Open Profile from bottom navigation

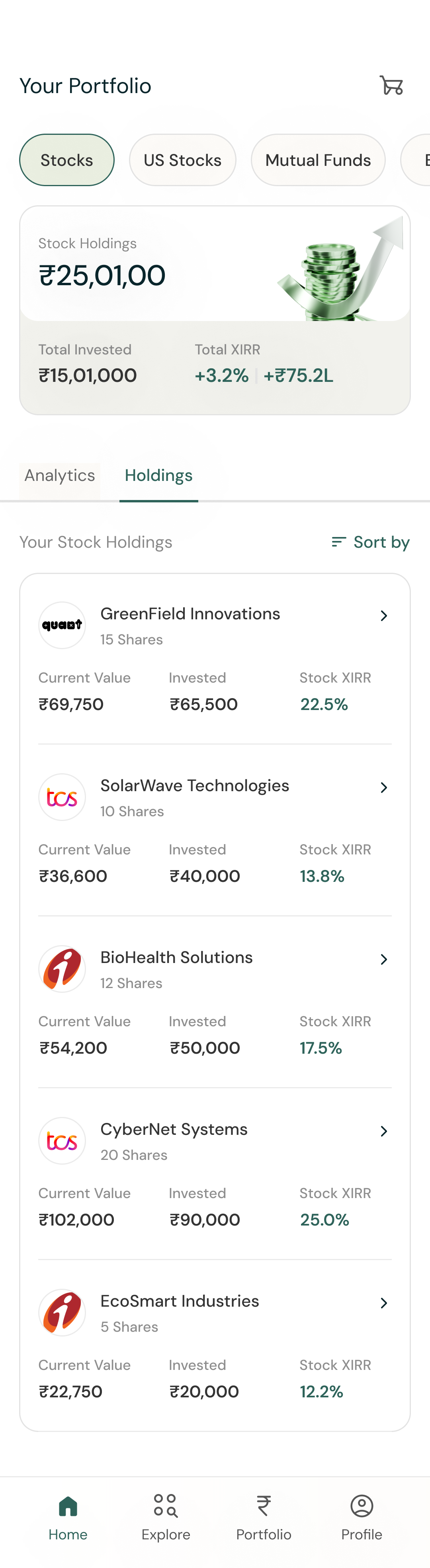click(x=362, y=1516)
